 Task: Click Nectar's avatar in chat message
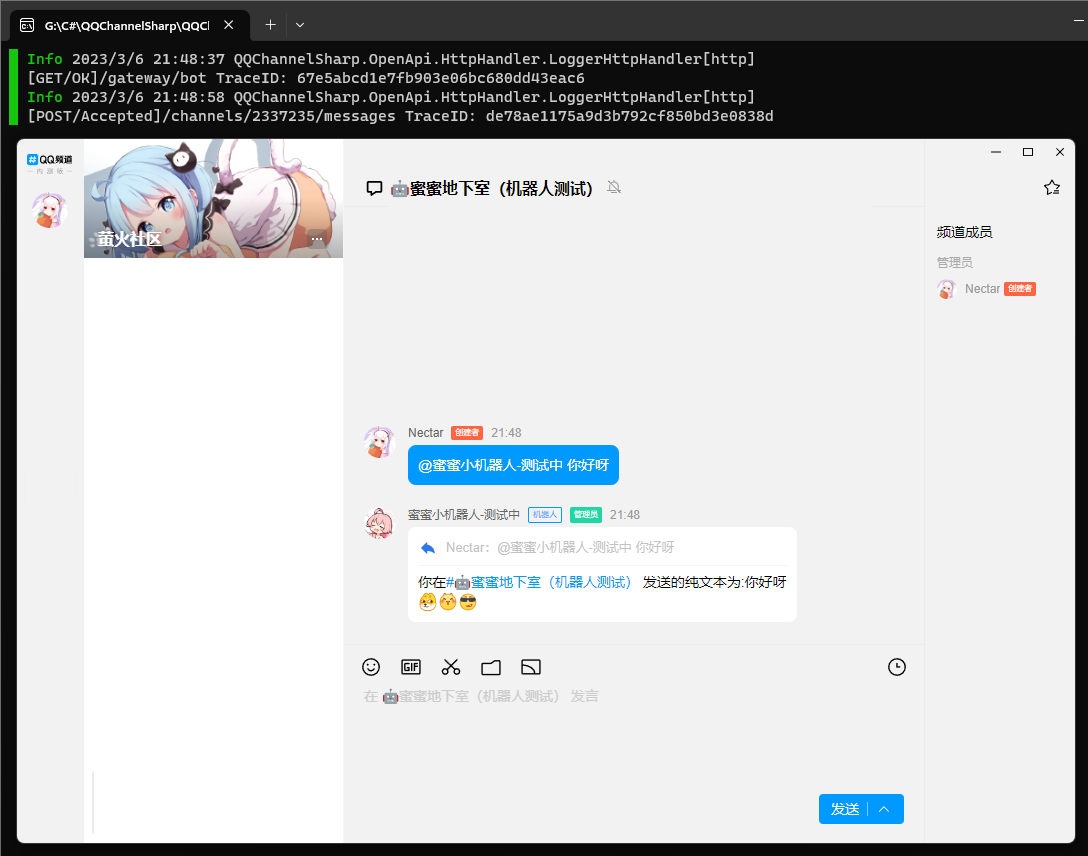(x=380, y=443)
